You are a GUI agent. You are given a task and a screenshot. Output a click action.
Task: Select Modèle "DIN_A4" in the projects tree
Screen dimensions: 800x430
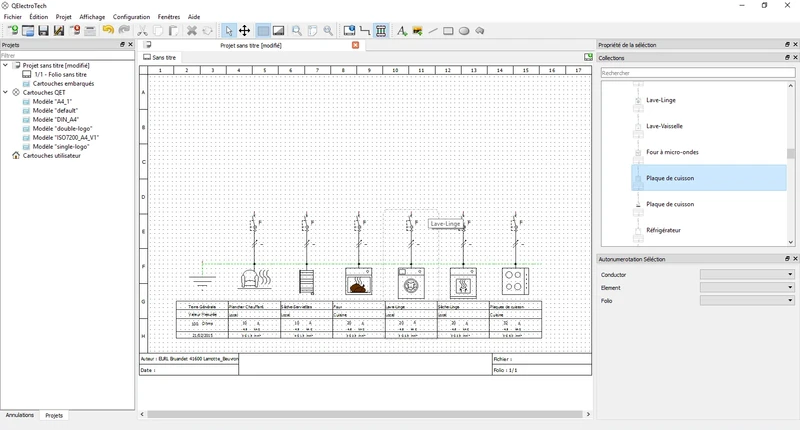pos(56,119)
